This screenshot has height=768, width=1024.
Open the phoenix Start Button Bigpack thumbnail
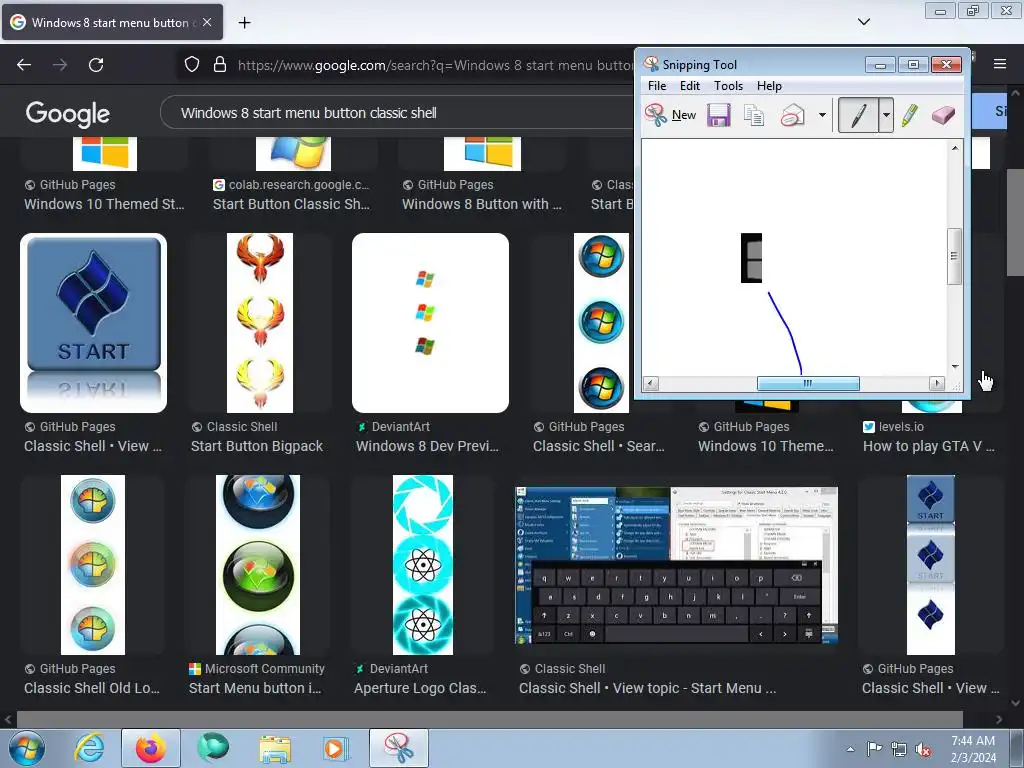pyautogui.click(x=260, y=323)
